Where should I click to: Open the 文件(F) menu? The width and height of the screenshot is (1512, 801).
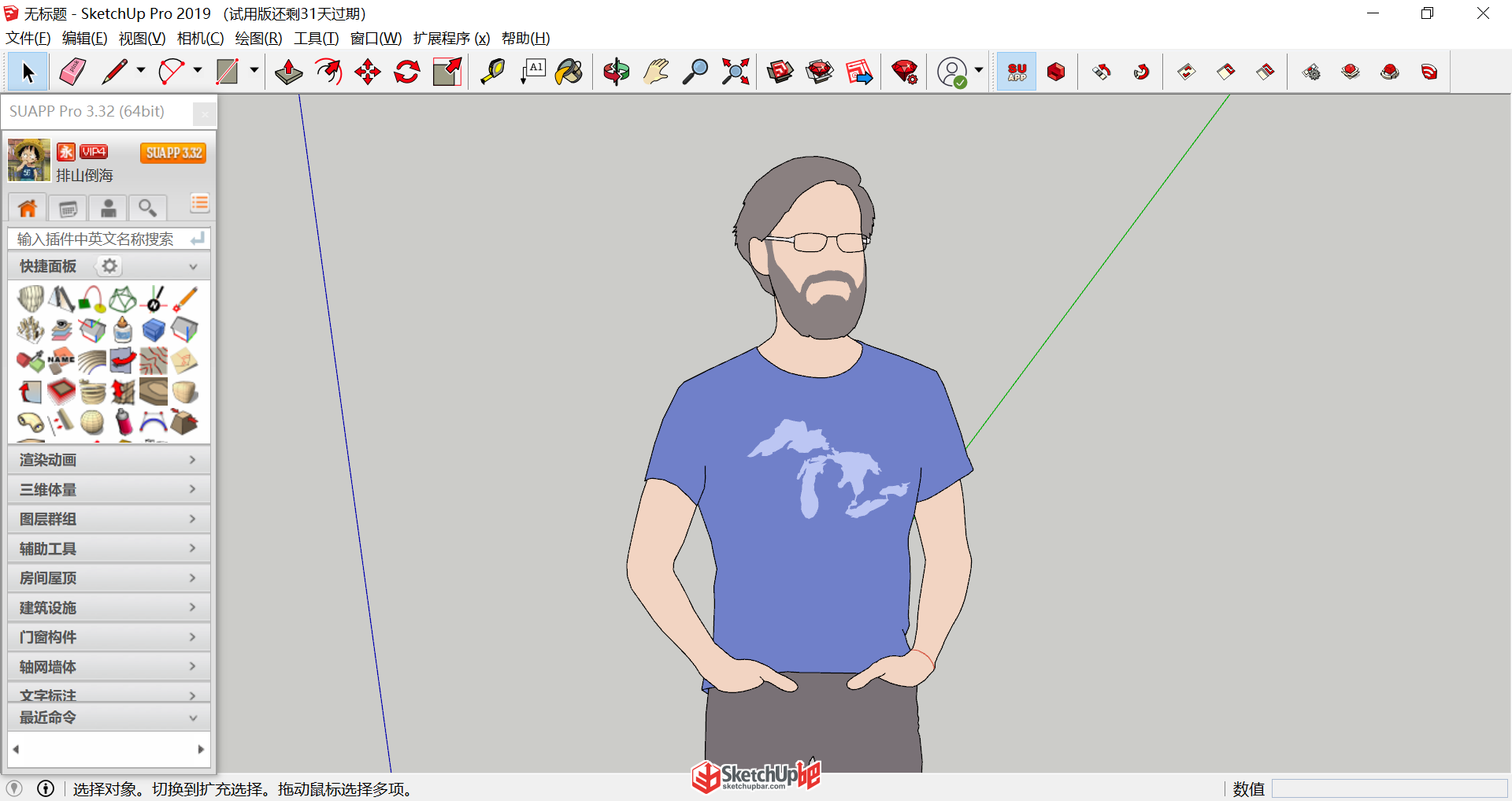(28, 38)
